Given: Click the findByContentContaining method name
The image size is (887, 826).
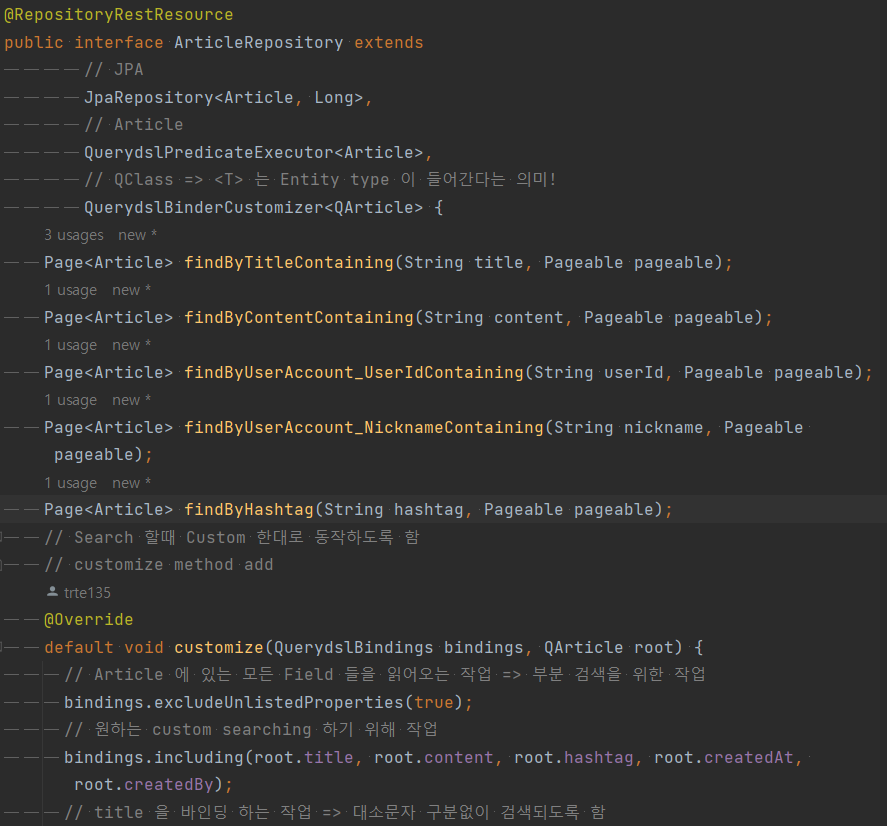Looking at the screenshot, I should click(x=299, y=317).
